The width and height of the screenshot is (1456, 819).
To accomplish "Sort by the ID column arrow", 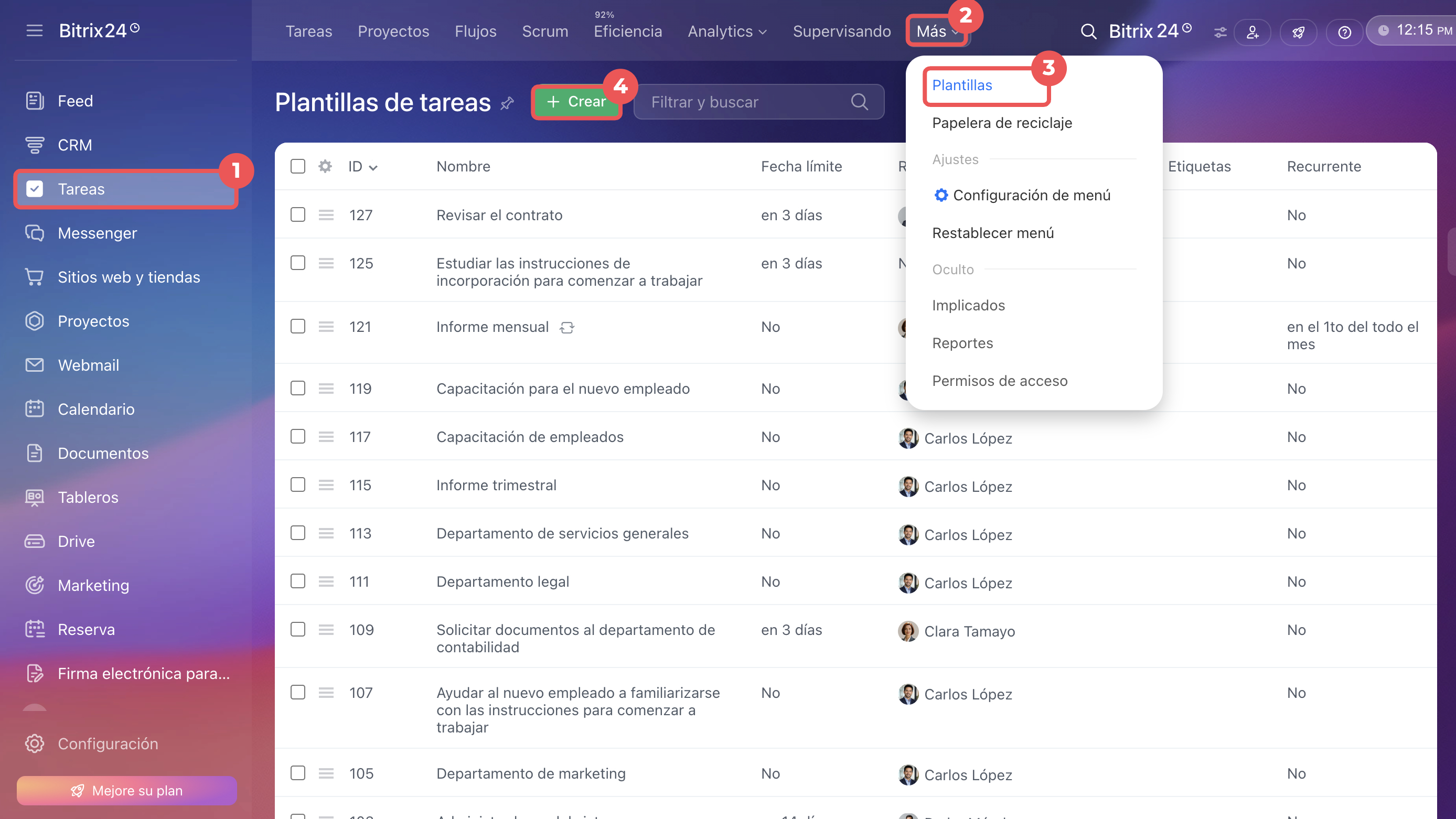I will tap(373, 167).
